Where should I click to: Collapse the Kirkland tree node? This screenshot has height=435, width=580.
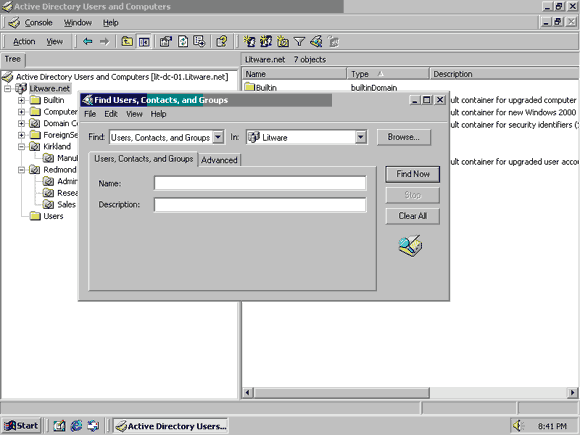21,146
